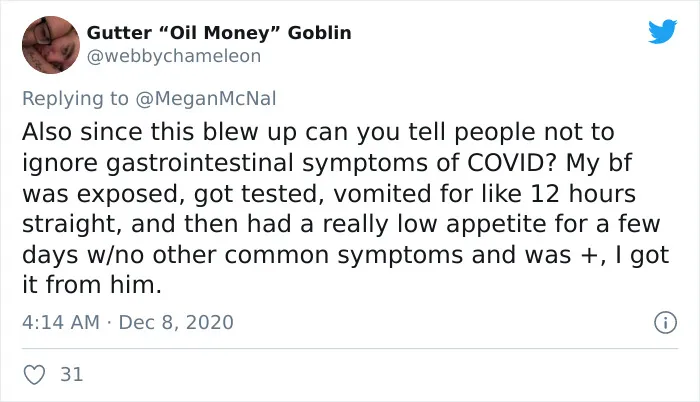700x402 pixels.
Task: Click the final line "it from him."
Action: tap(92, 285)
